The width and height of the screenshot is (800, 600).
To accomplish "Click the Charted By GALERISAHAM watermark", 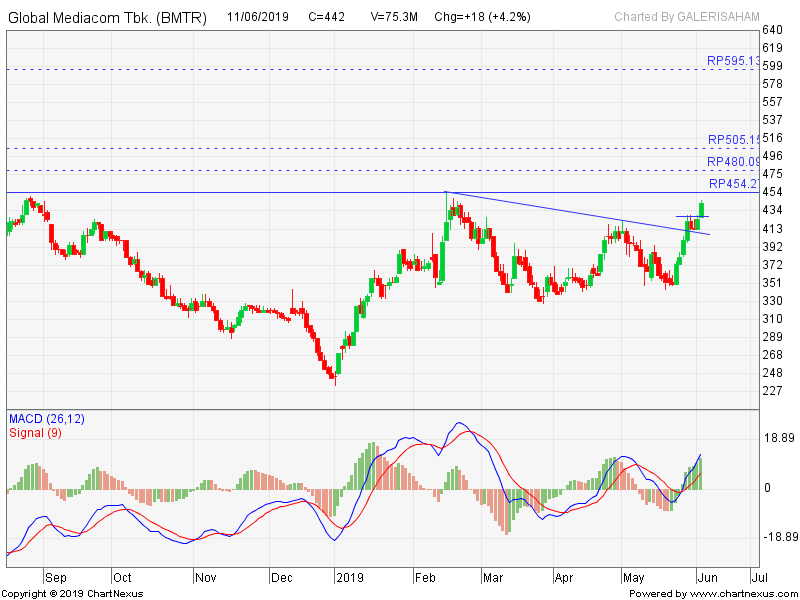I will [687, 16].
